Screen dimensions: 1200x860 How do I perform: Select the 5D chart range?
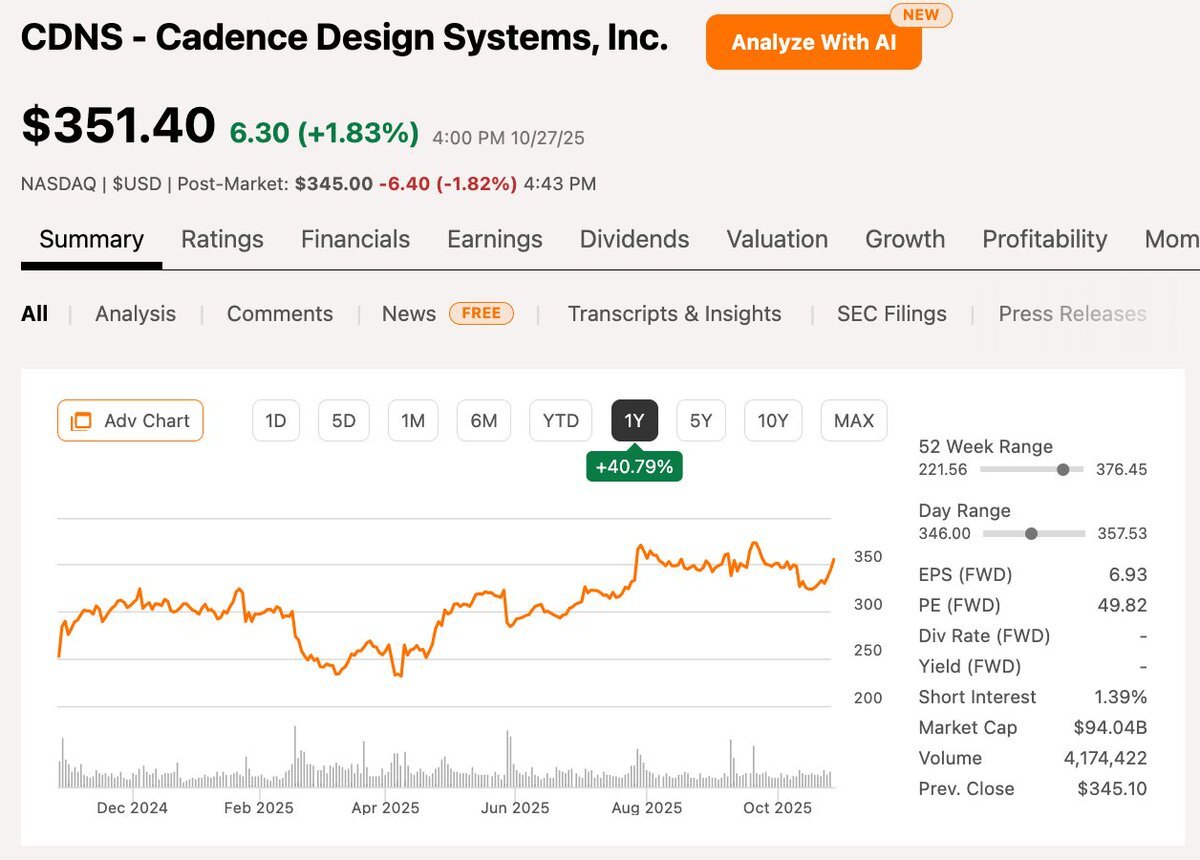pyautogui.click(x=343, y=421)
